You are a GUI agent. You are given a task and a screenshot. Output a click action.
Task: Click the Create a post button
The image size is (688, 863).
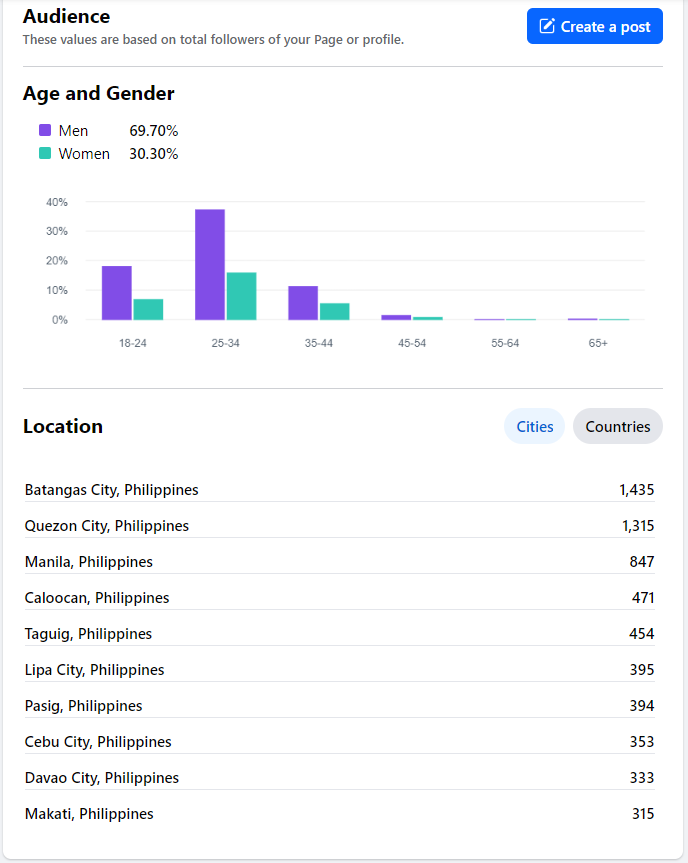click(x=595, y=26)
